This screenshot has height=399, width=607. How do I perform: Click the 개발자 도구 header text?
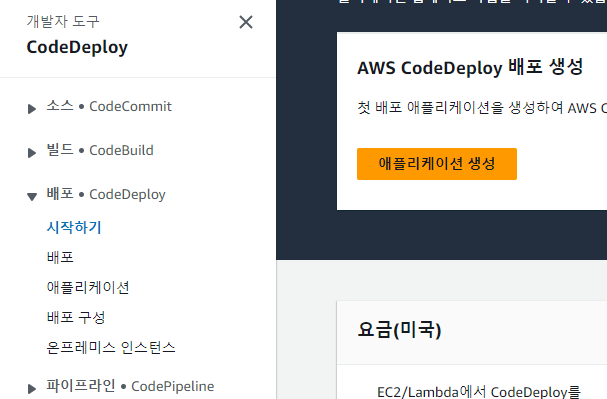(x=63, y=21)
